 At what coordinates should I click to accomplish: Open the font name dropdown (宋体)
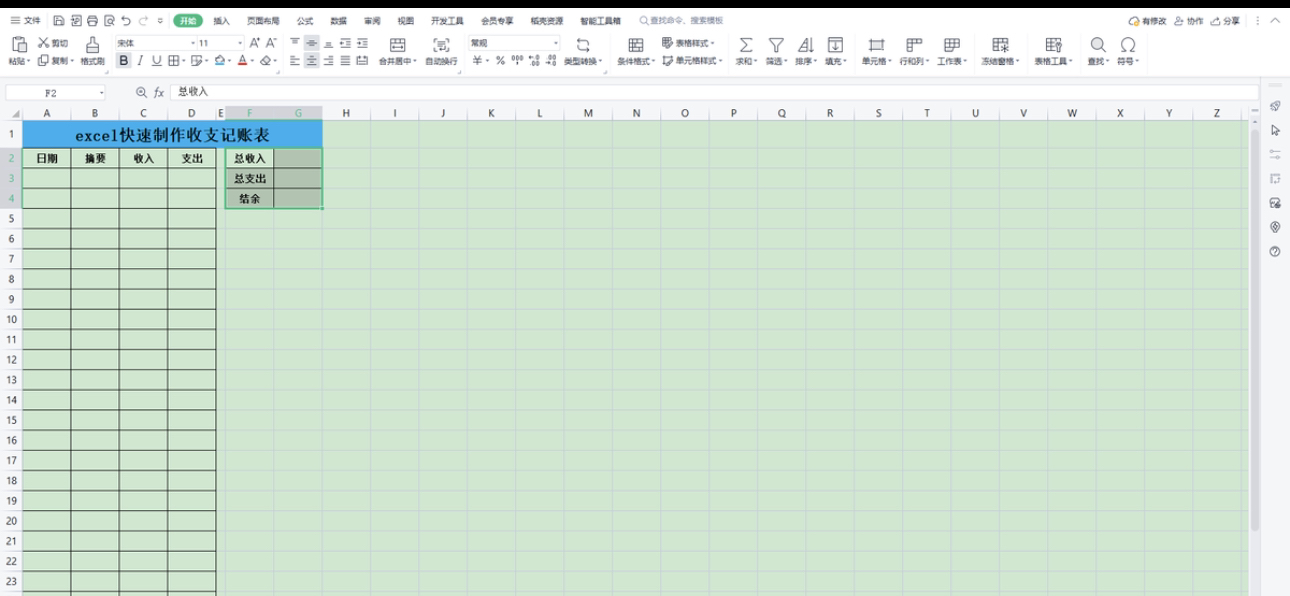190,43
